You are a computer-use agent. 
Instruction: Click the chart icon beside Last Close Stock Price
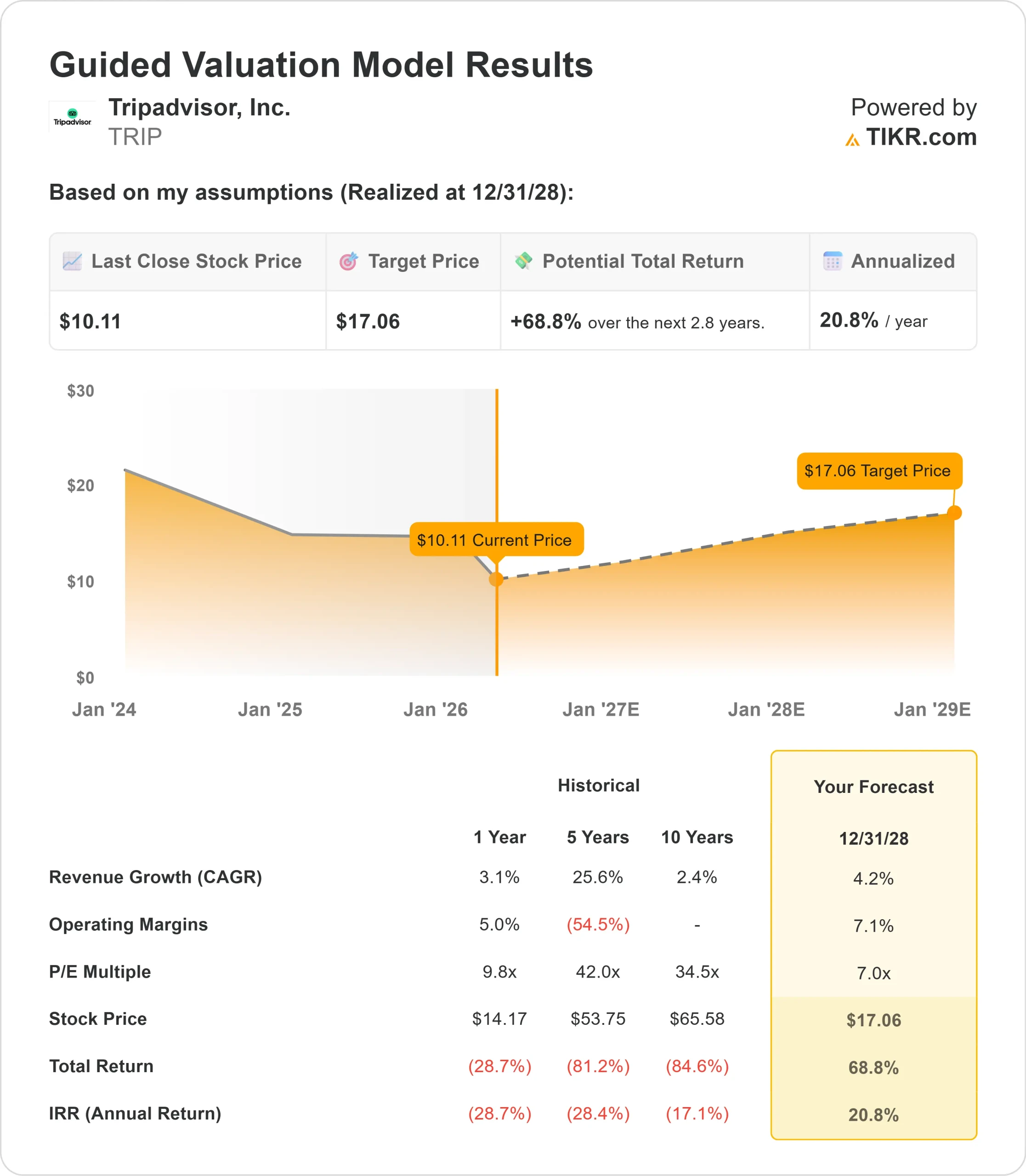[x=72, y=261]
